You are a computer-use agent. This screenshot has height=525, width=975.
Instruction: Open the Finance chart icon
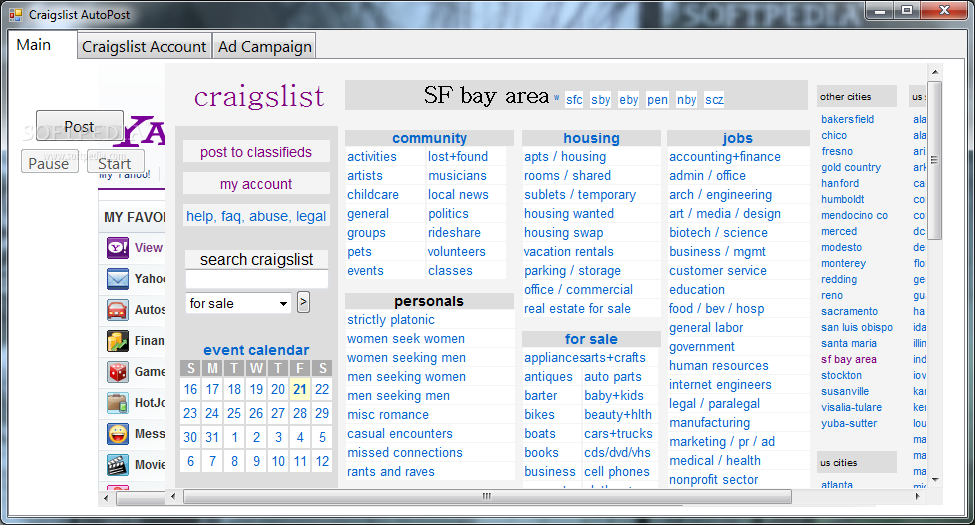coord(118,341)
